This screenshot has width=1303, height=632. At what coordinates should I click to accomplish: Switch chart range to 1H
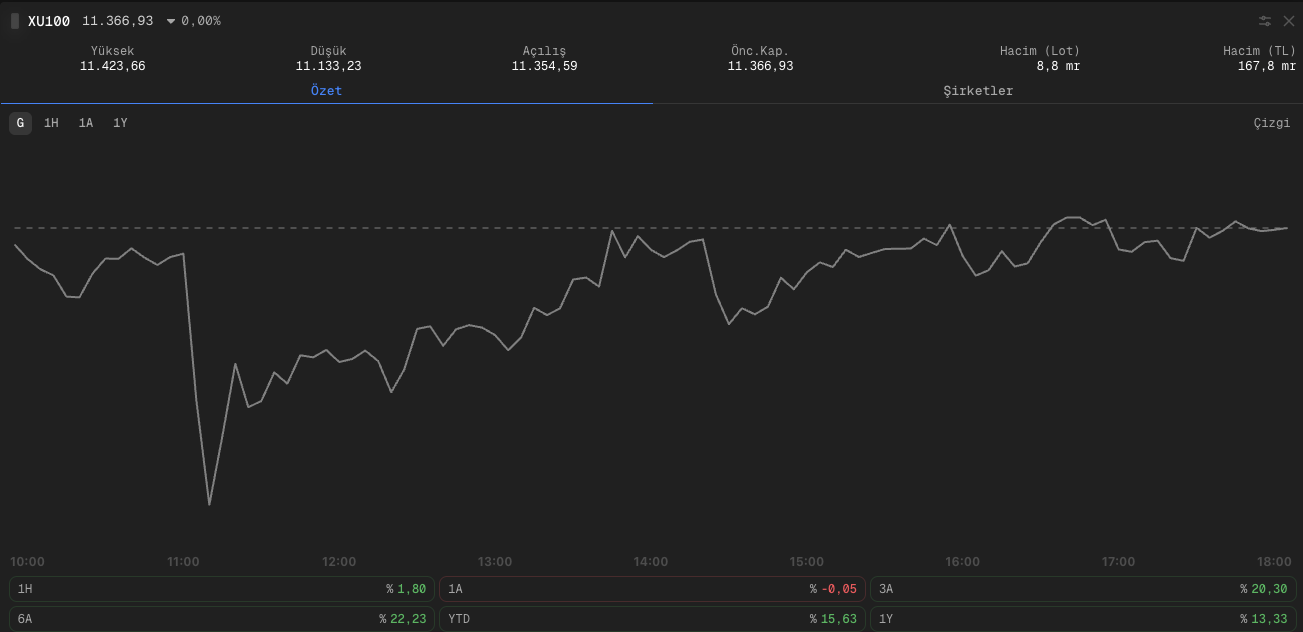coord(51,123)
